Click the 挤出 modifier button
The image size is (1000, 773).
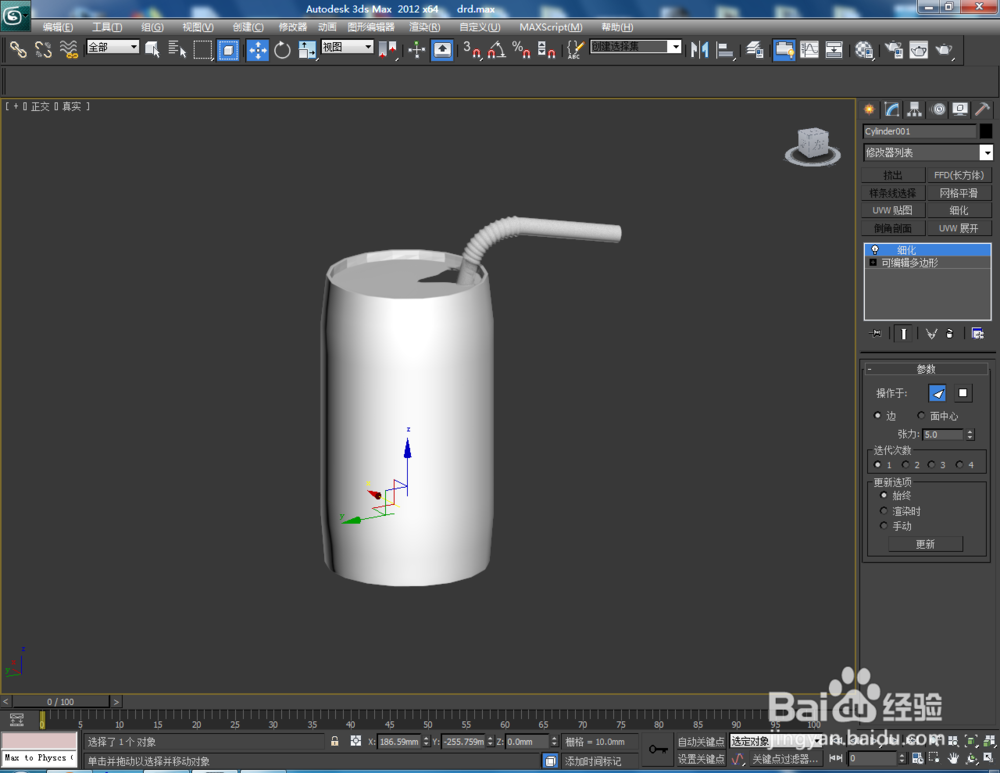coord(893,175)
